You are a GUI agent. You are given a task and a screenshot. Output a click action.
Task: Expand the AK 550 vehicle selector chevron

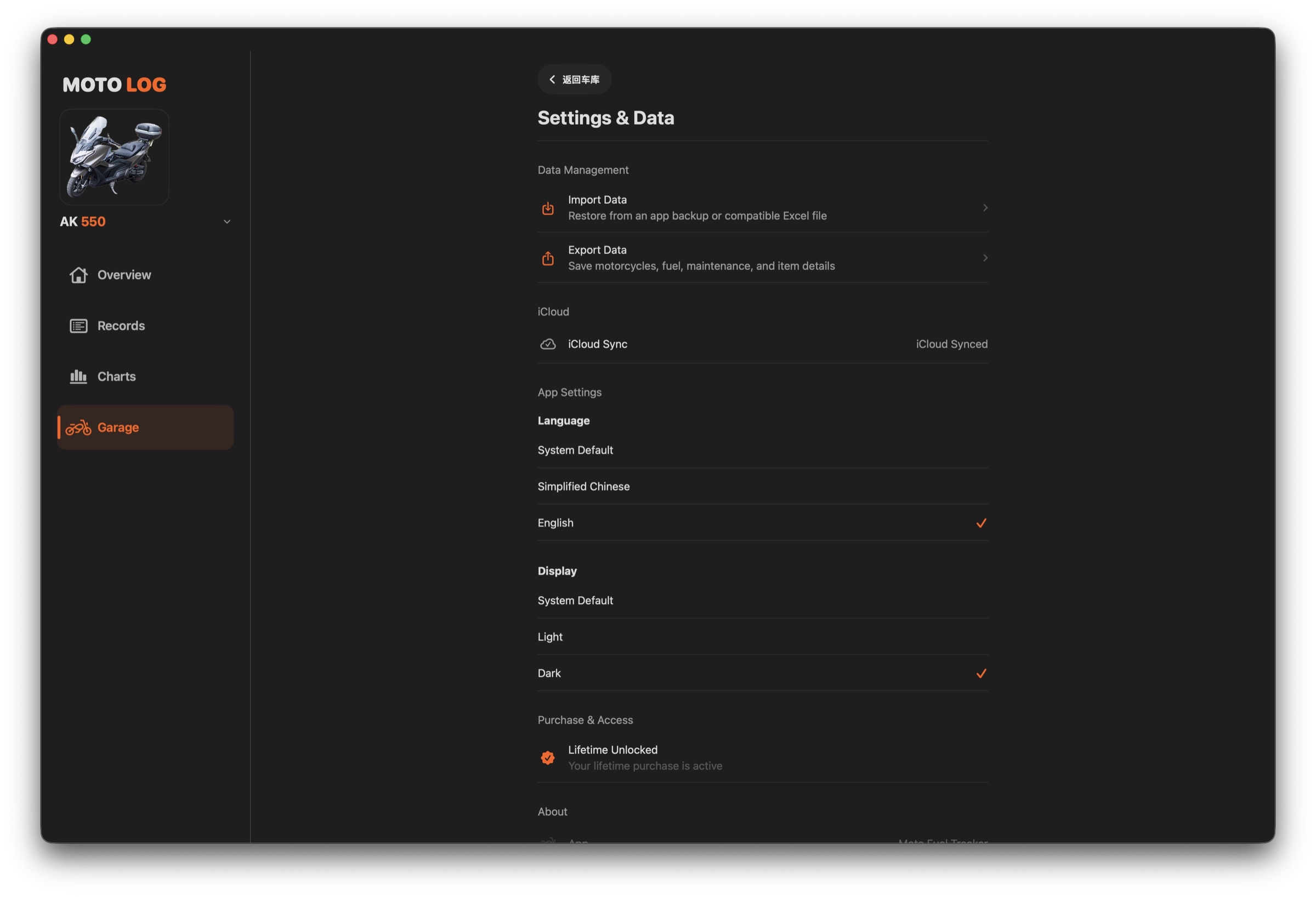pos(227,222)
